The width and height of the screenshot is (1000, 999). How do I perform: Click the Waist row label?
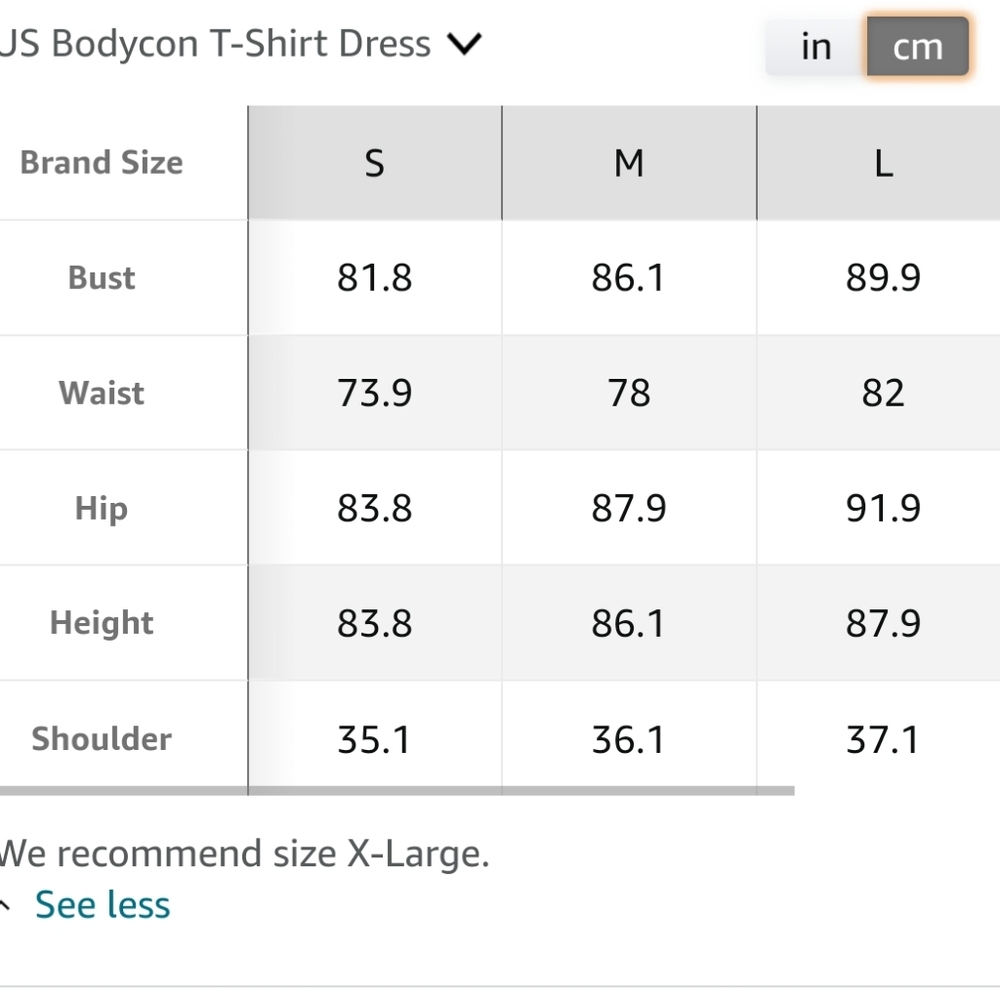tap(101, 393)
